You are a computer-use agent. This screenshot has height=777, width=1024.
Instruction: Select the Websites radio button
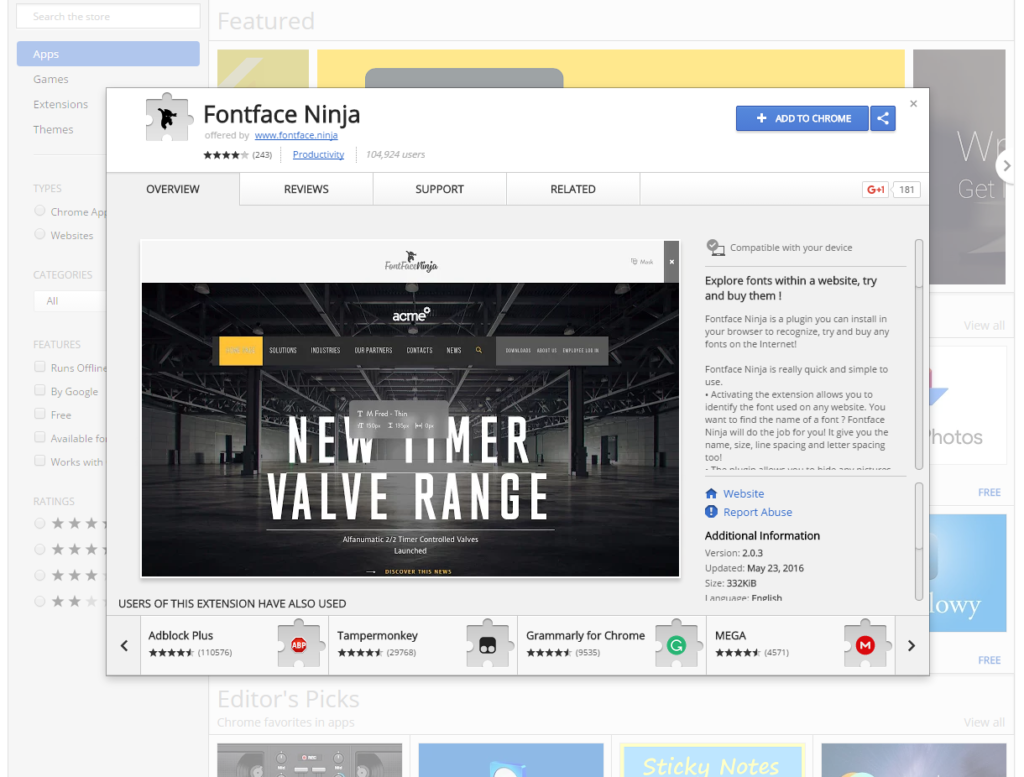(x=40, y=234)
